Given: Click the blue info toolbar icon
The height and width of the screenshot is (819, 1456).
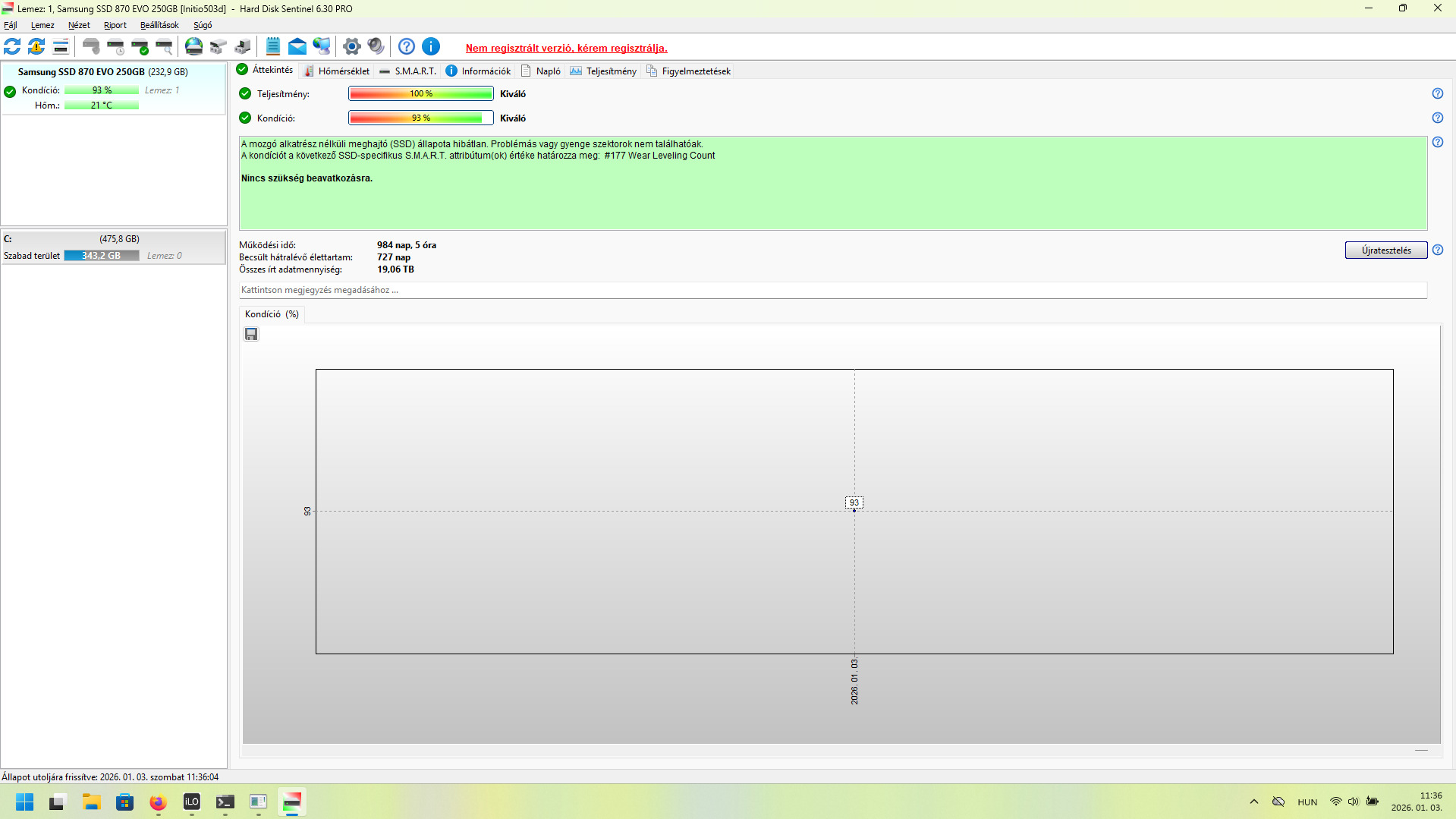Looking at the screenshot, I should coord(431,46).
